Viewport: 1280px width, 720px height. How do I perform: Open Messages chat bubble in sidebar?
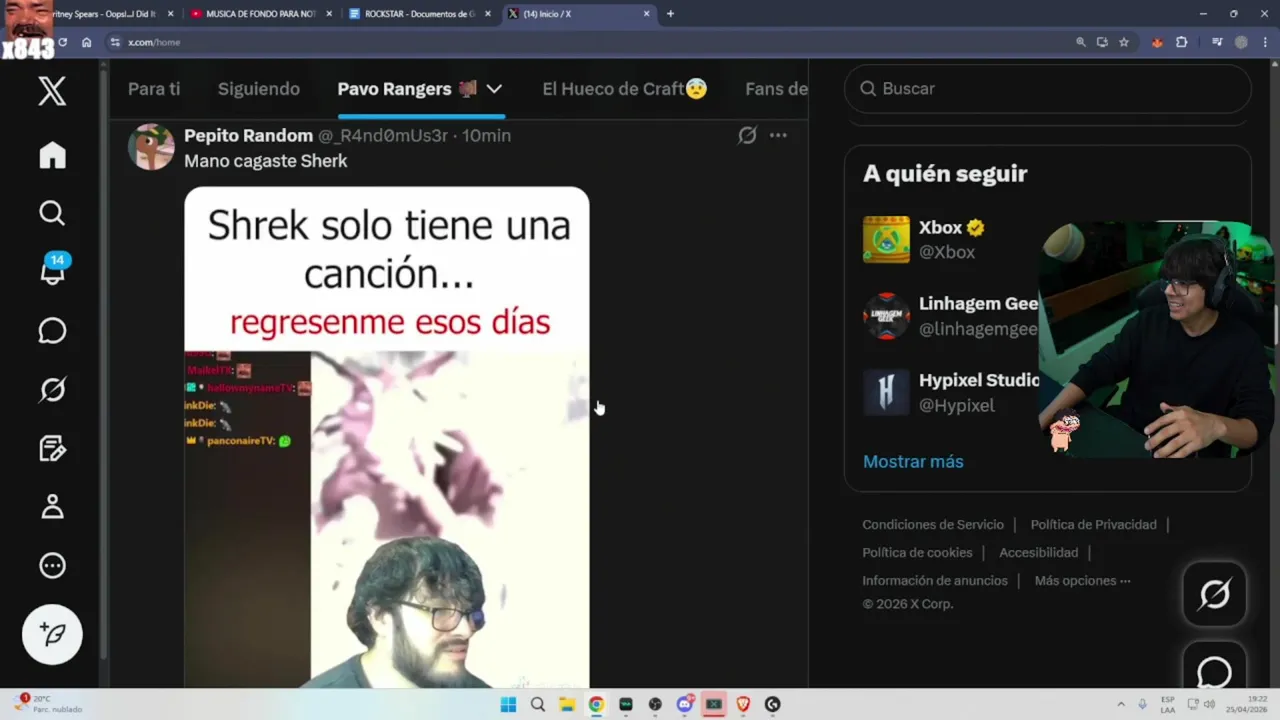click(52, 331)
